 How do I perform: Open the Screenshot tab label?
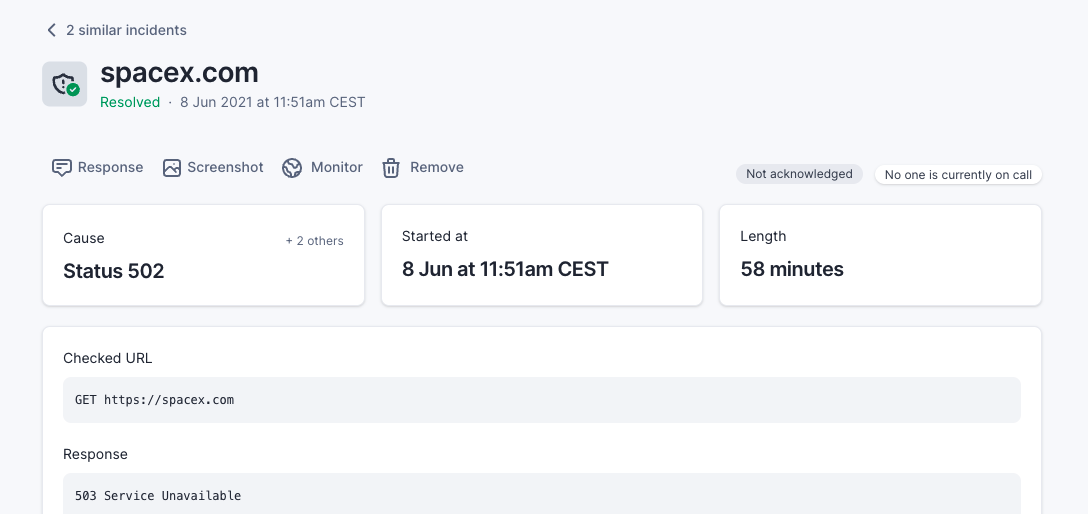225,167
